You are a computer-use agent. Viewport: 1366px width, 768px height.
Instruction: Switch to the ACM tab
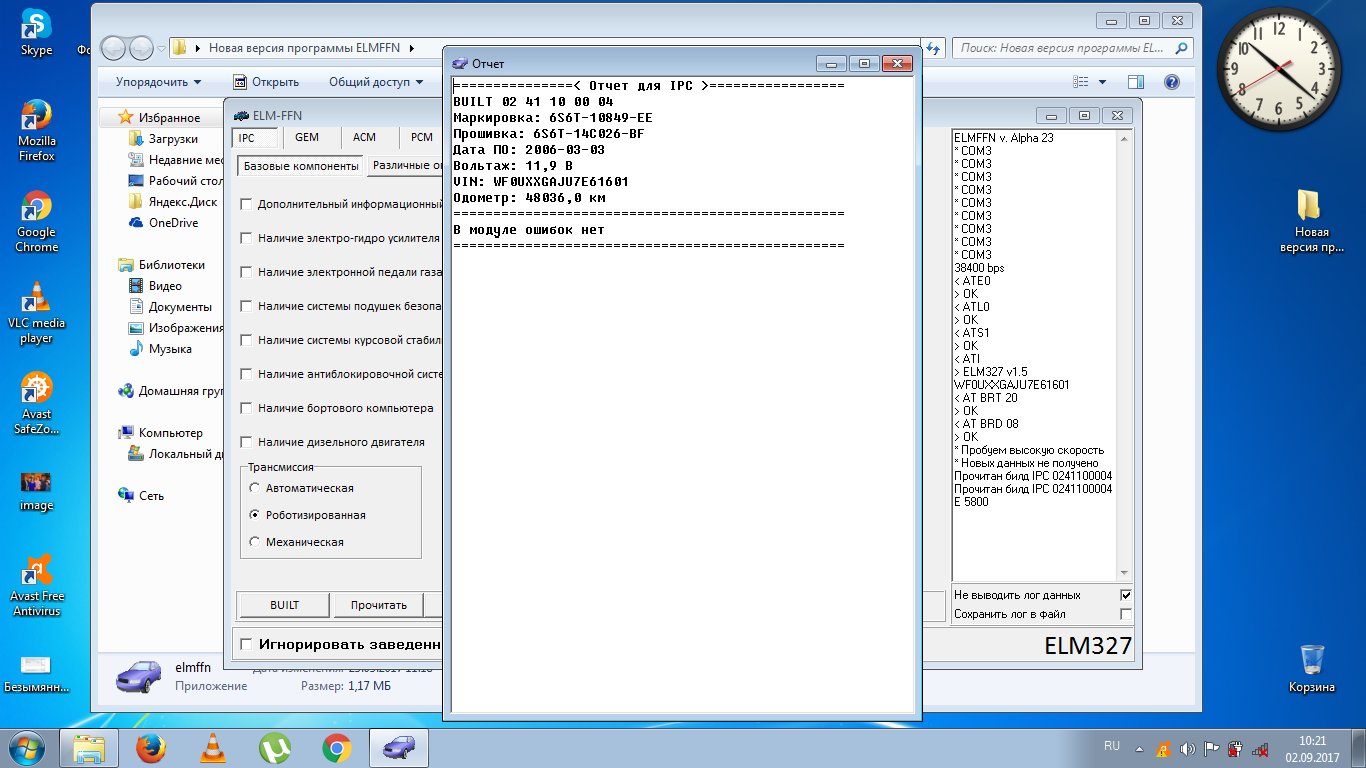(364, 137)
